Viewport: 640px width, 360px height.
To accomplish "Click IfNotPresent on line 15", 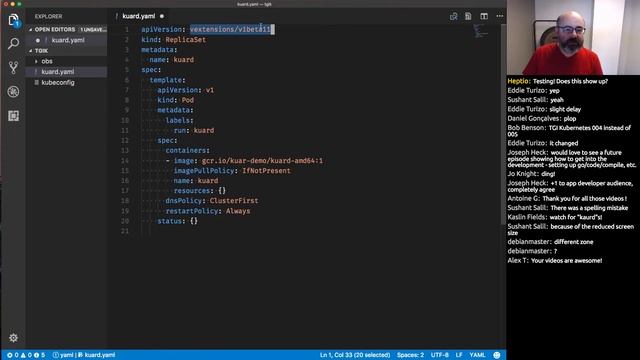I will coord(267,171).
